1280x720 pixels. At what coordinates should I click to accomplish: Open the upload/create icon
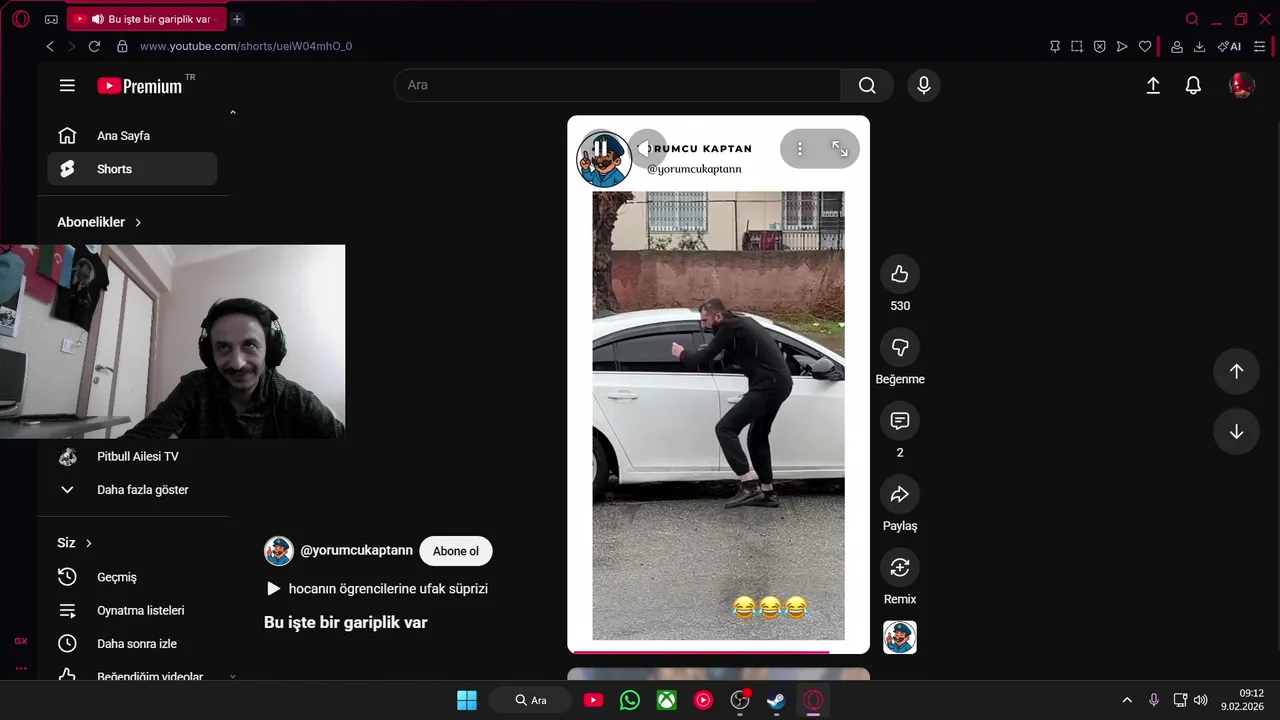[x=1153, y=86]
